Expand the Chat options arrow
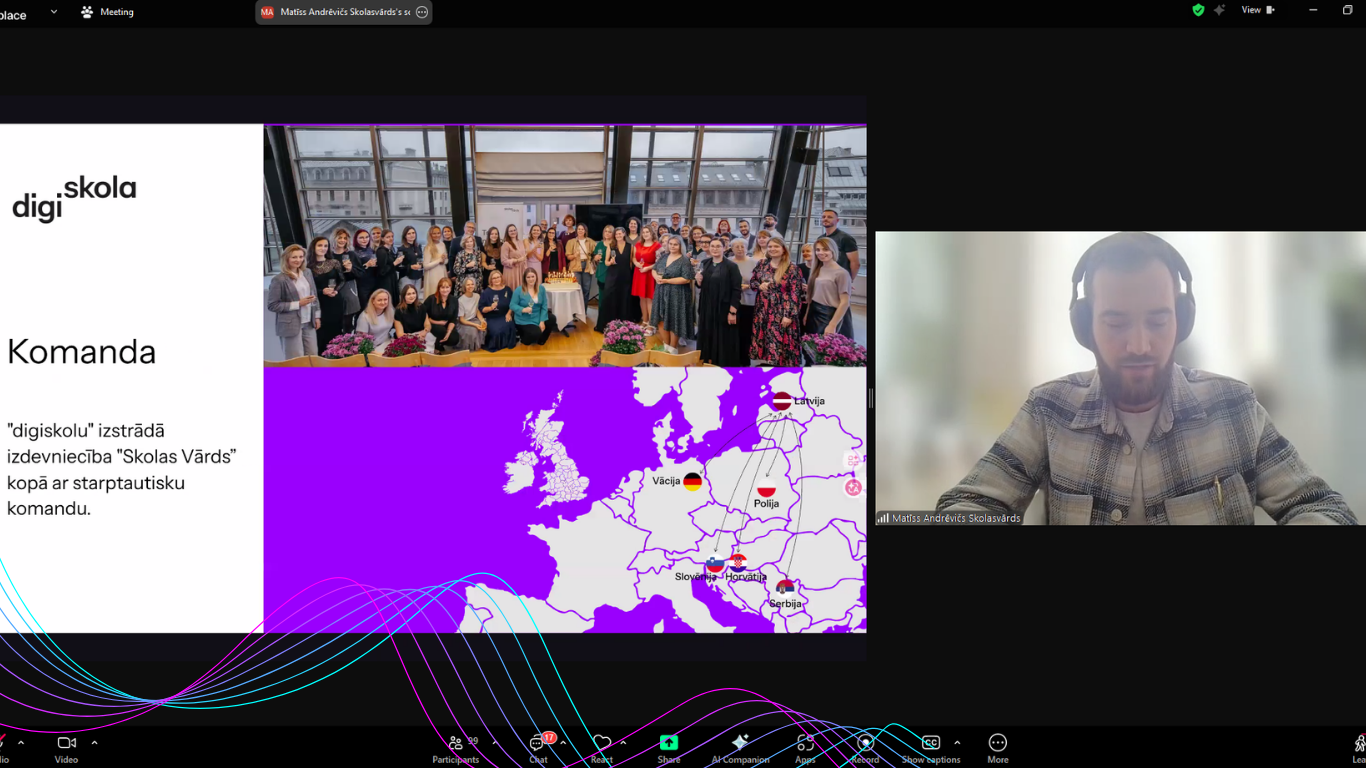The image size is (1366, 768). coord(564,743)
